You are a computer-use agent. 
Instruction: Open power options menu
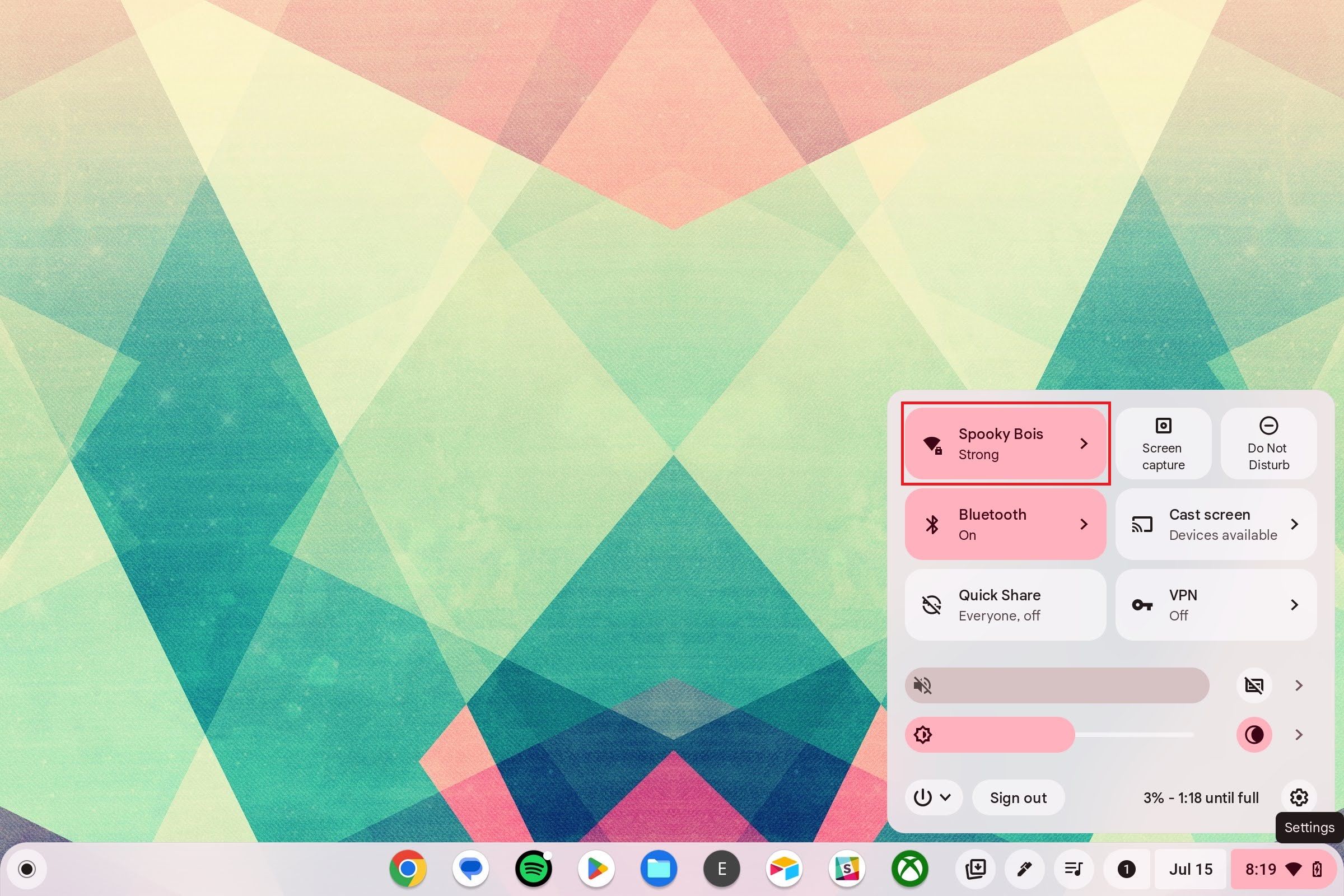coord(930,797)
